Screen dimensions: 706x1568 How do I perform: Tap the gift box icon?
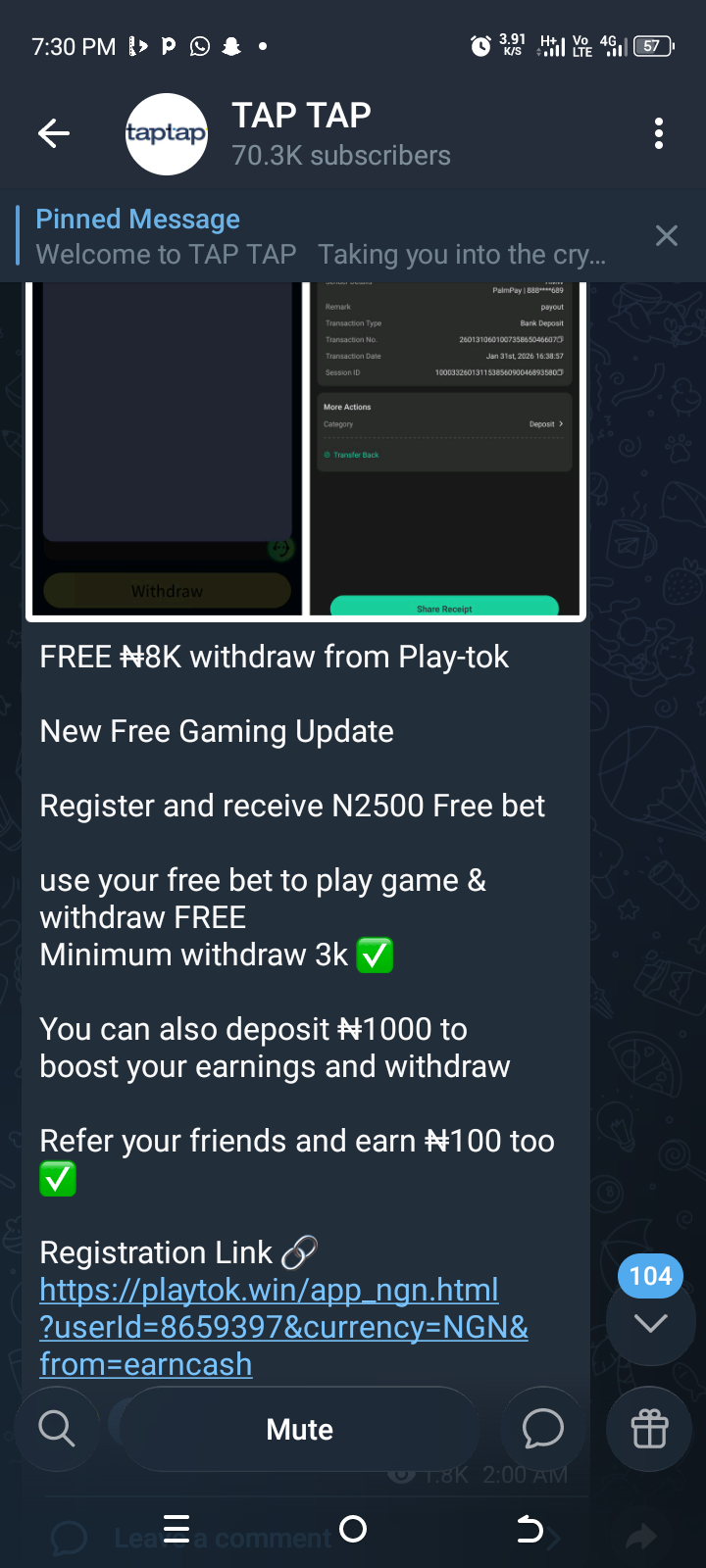[x=649, y=1429]
